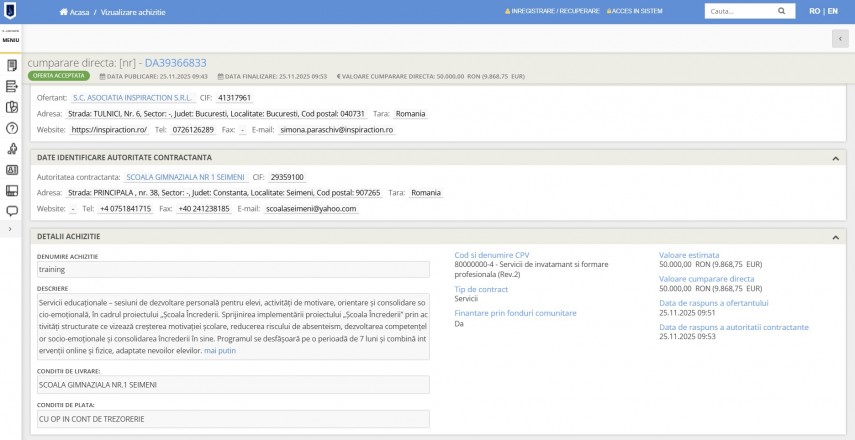Click the SEAP shield logo

11,11
